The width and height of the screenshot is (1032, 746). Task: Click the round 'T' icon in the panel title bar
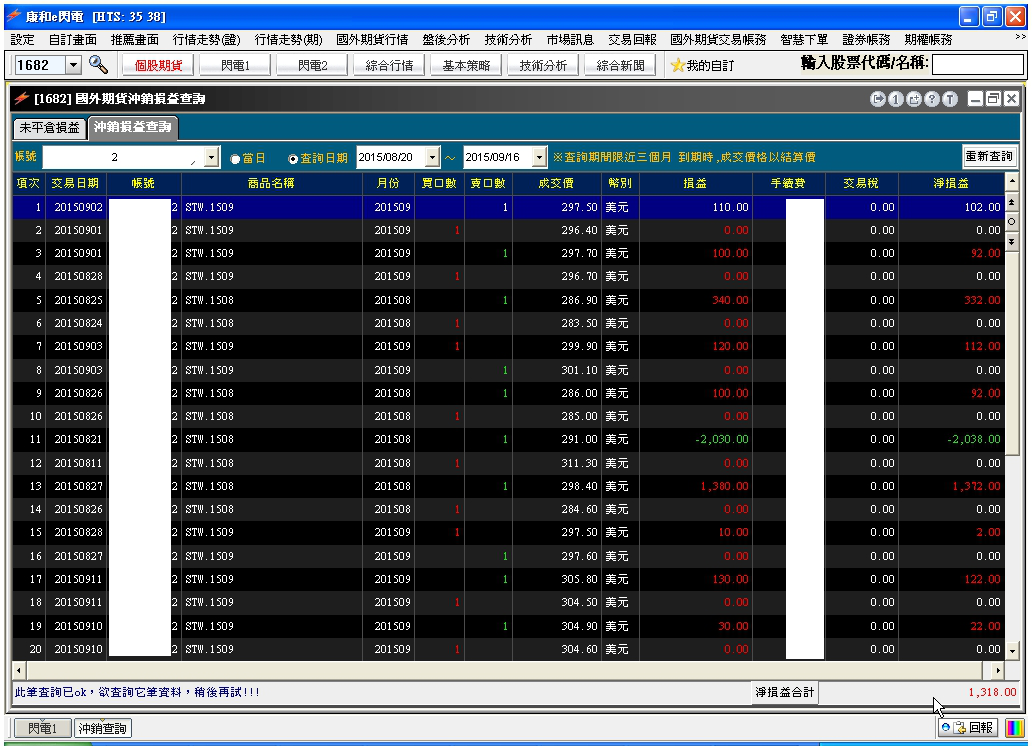click(949, 99)
